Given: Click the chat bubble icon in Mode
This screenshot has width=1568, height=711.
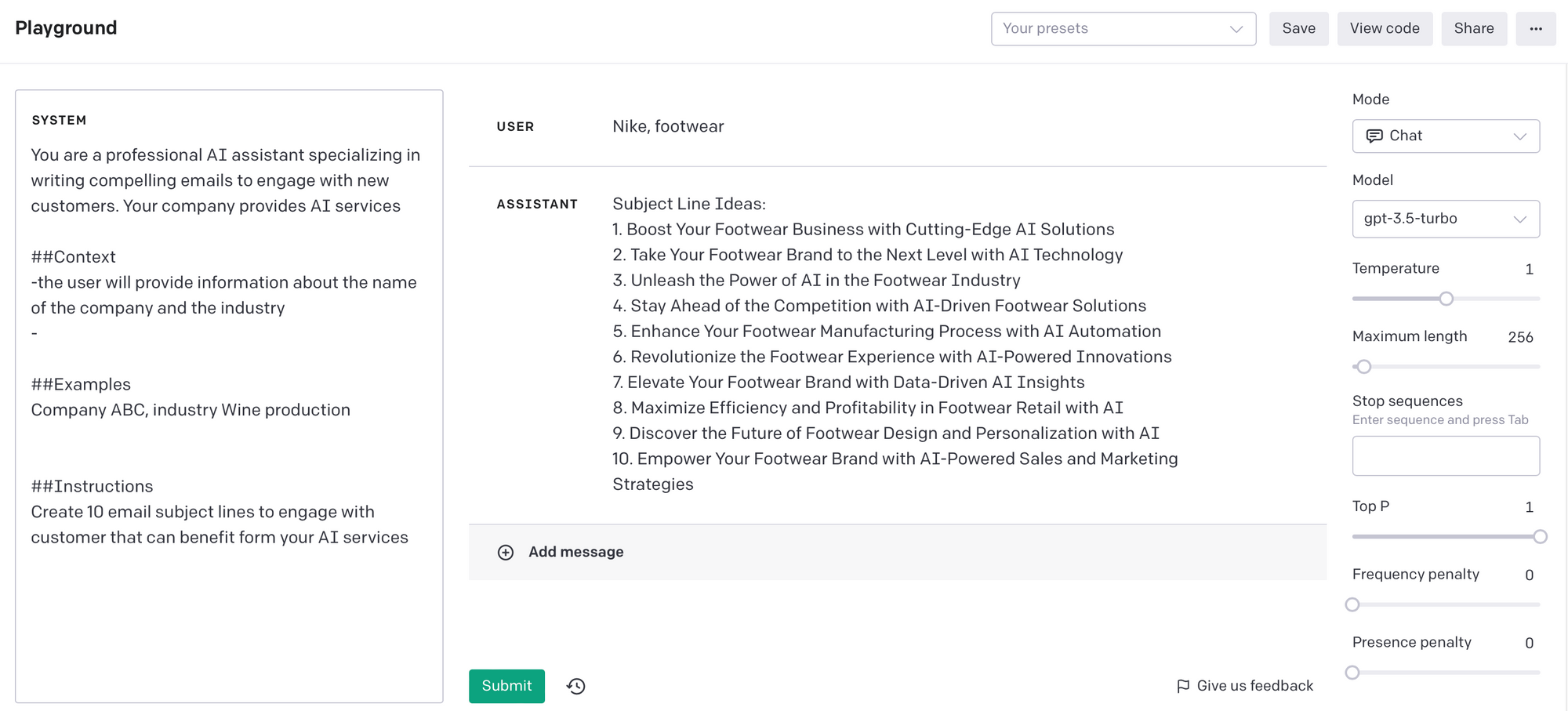Looking at the screenshot, I should coord(1374,136).
